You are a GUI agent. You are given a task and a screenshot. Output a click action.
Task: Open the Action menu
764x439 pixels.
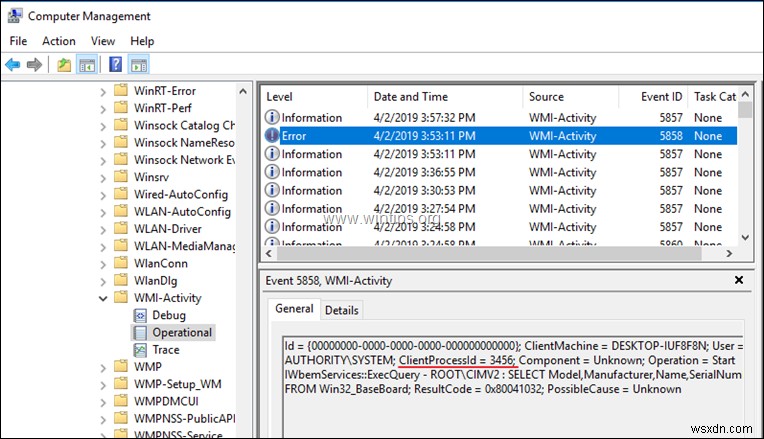(58, 41)
